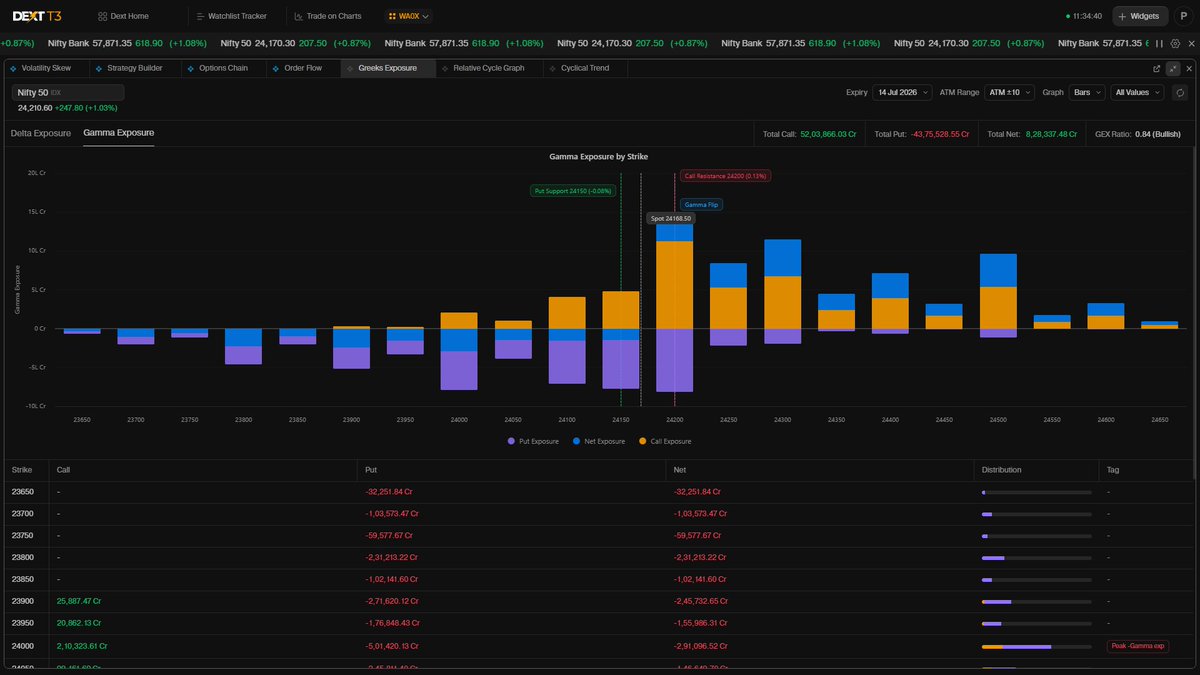The height and width of the screenshot is (675, 1200).
Task: Click the 24500 x-axis strike label
Action: pyautogui.click(x=998, y=420)
